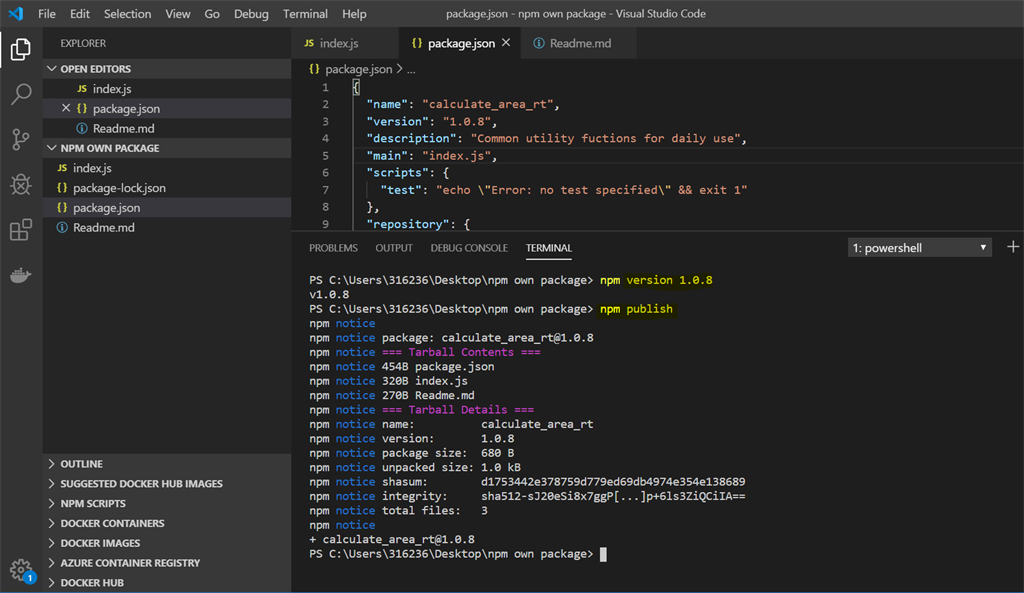1024x593 pixels.
Task: Open the terminal shell selector dropdown
Action: point(918,247)
